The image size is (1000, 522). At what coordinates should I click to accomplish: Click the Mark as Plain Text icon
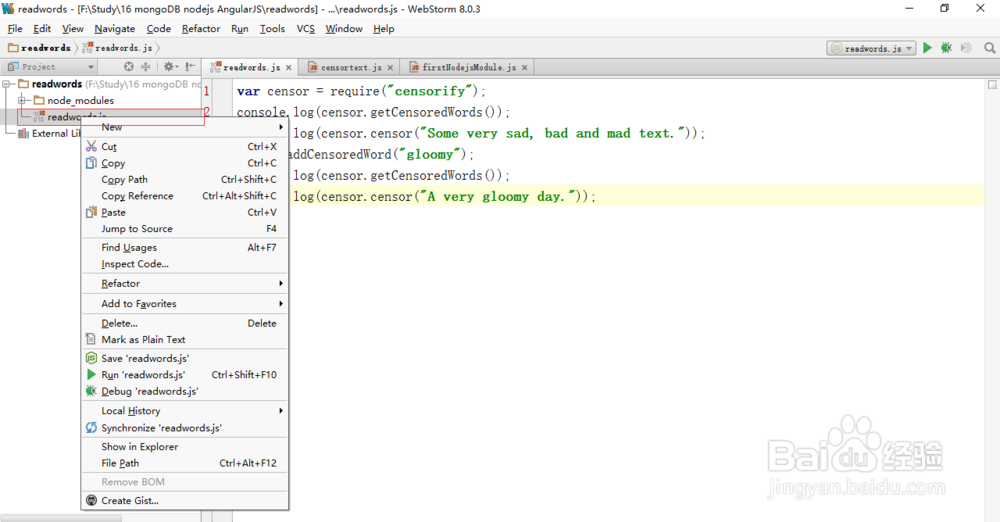(91, 339)
